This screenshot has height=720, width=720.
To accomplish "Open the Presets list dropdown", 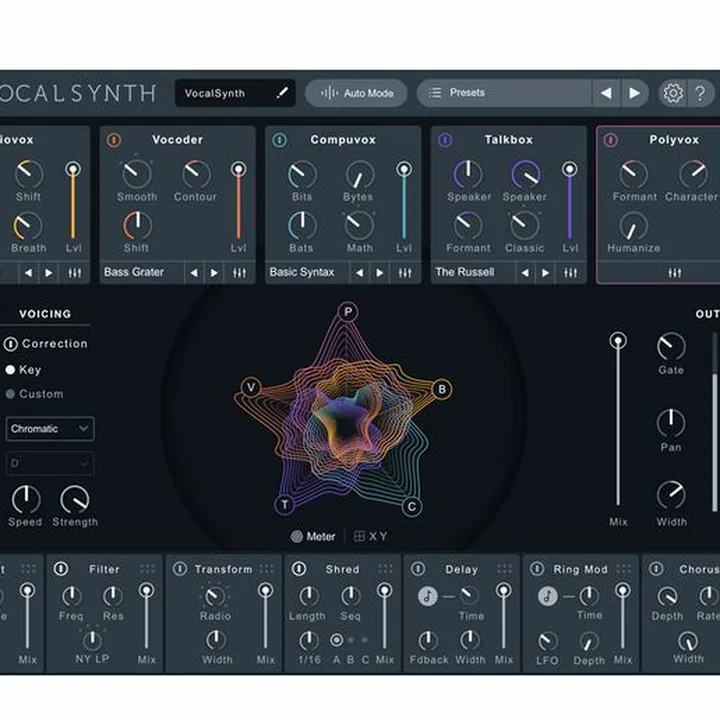I will click(504, 93).
